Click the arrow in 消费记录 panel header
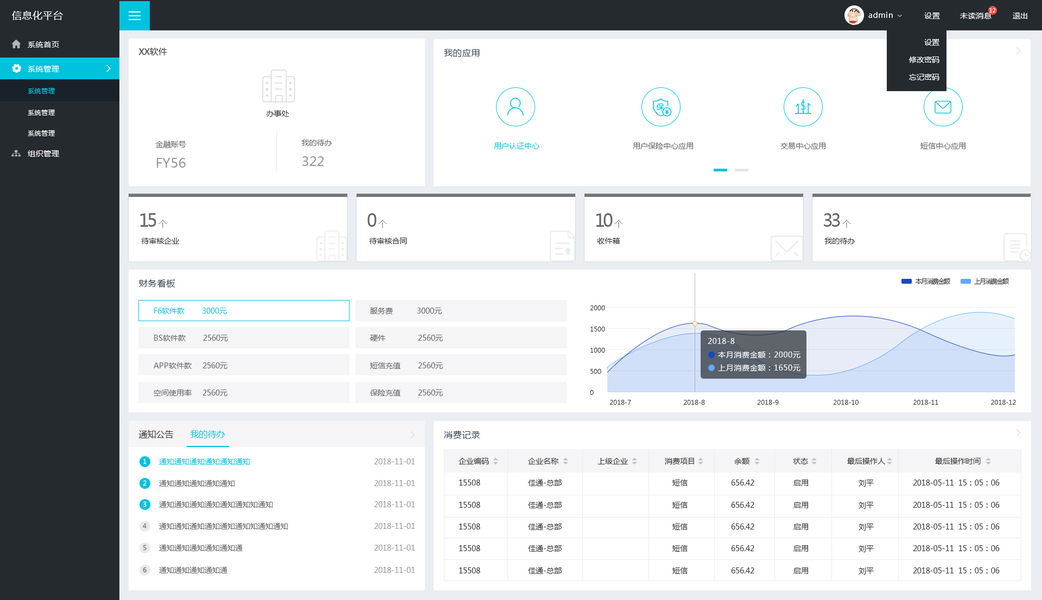The height and width of the screenshot is (600, 1042). pyautogui.click(x=1017, y=433)
